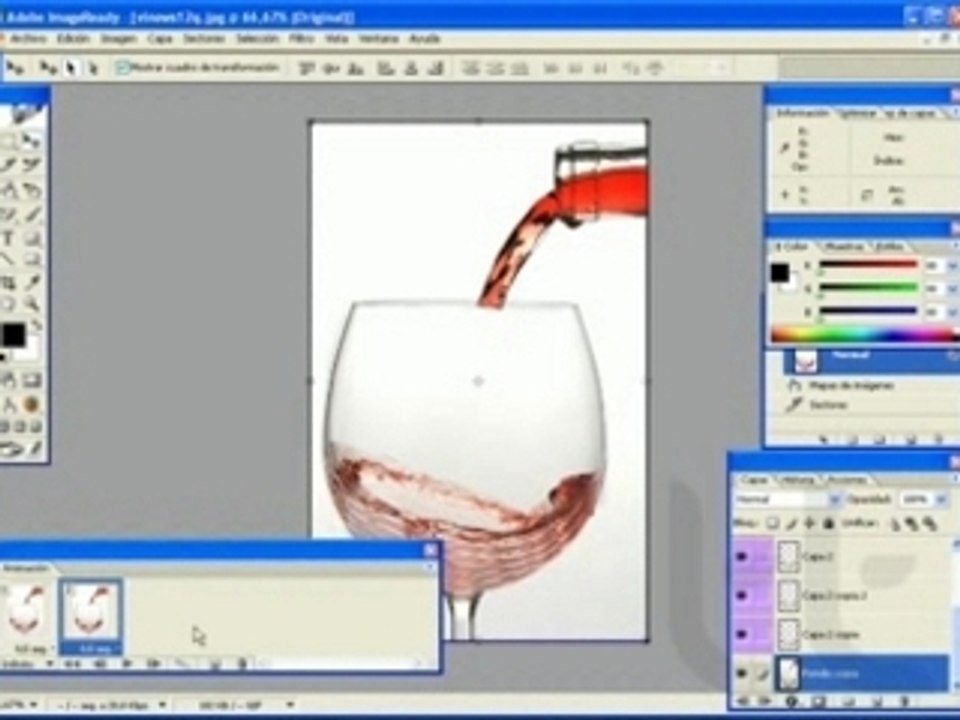Click the blue (B) color slider
960x720 pixels.
868,311
